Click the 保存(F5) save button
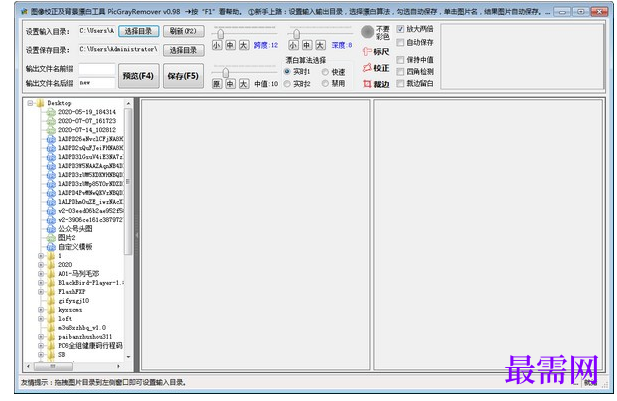The width and height of the screenshot is (617, 401). click(183, 76)
